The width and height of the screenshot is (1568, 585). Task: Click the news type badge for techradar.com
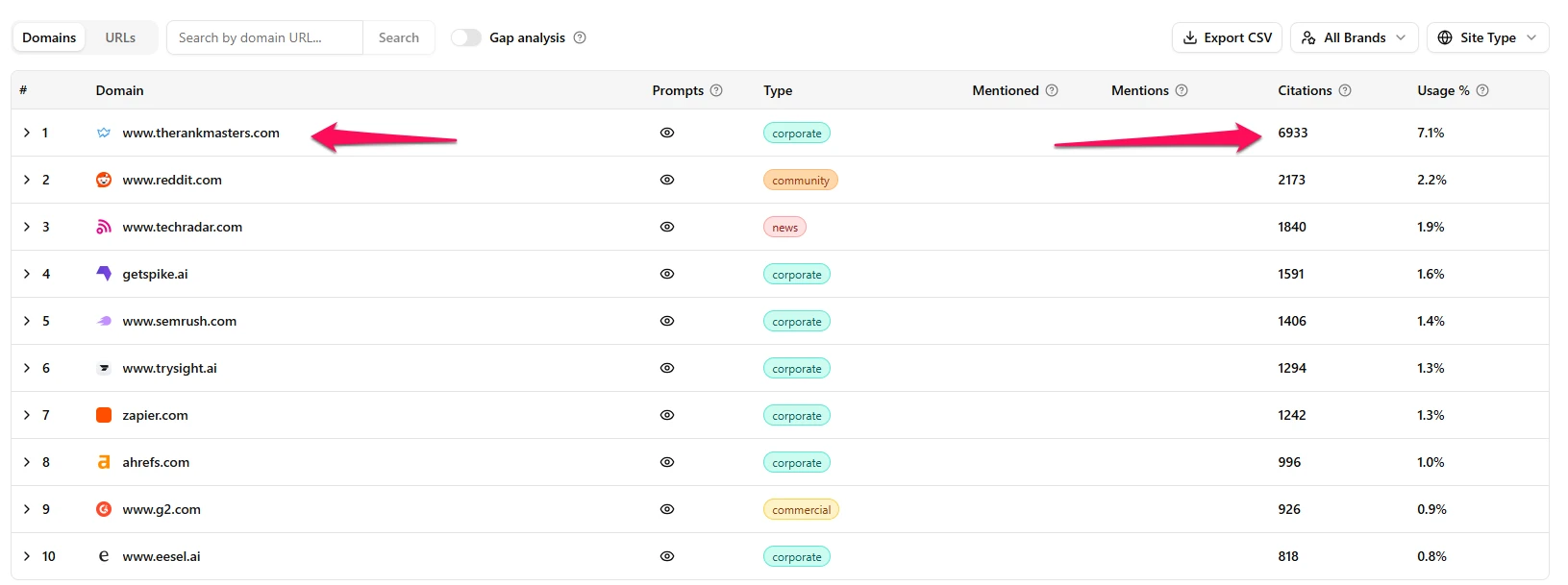[x=784, y=227]
